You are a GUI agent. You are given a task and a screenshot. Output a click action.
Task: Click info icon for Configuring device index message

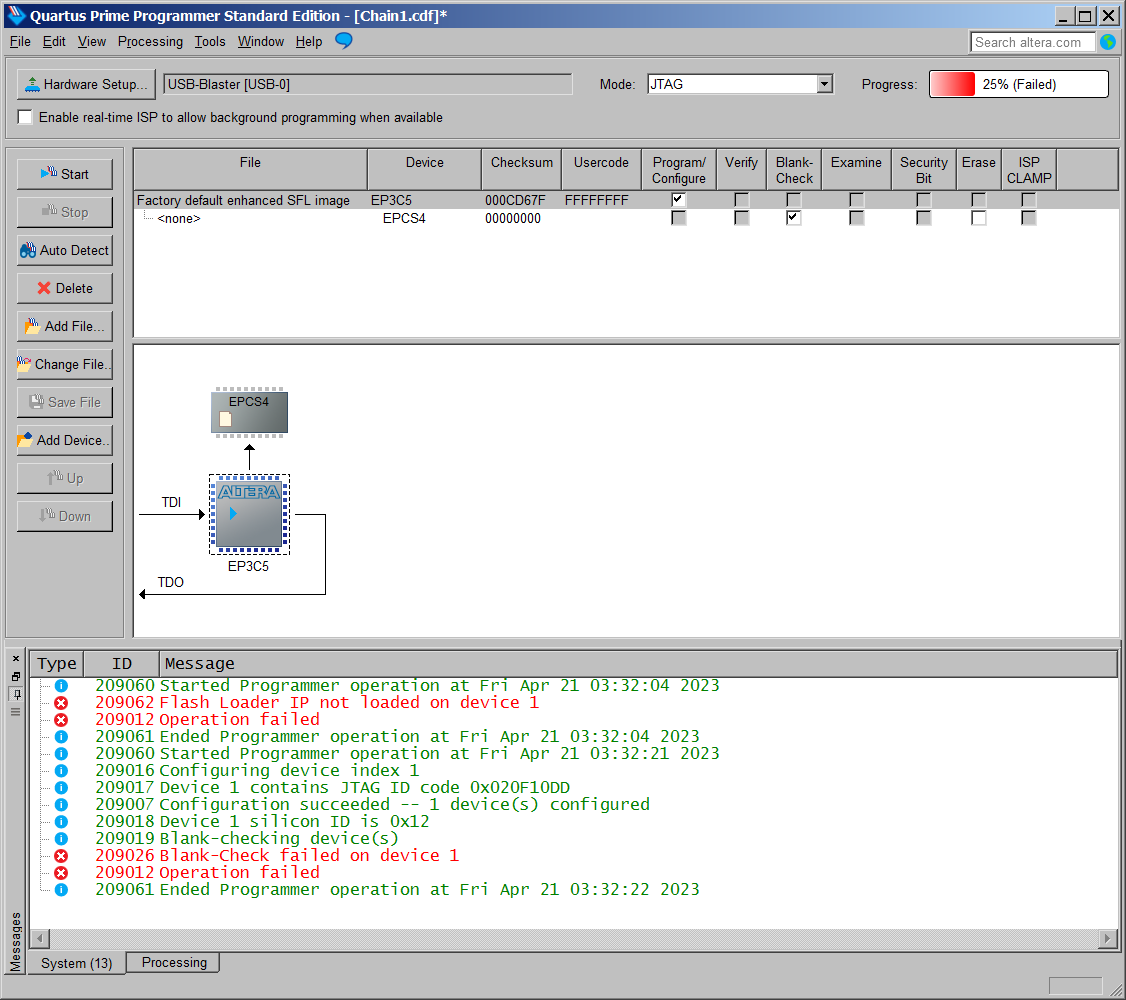pyautogui.click(x=62, y=771)
